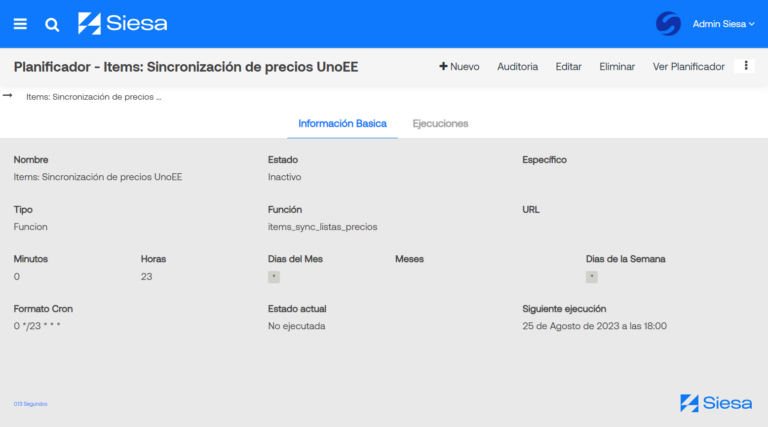Click Editar to edit planner
Image resolution: width=768 pixels, height=427 pixels.
pos(568,67)
